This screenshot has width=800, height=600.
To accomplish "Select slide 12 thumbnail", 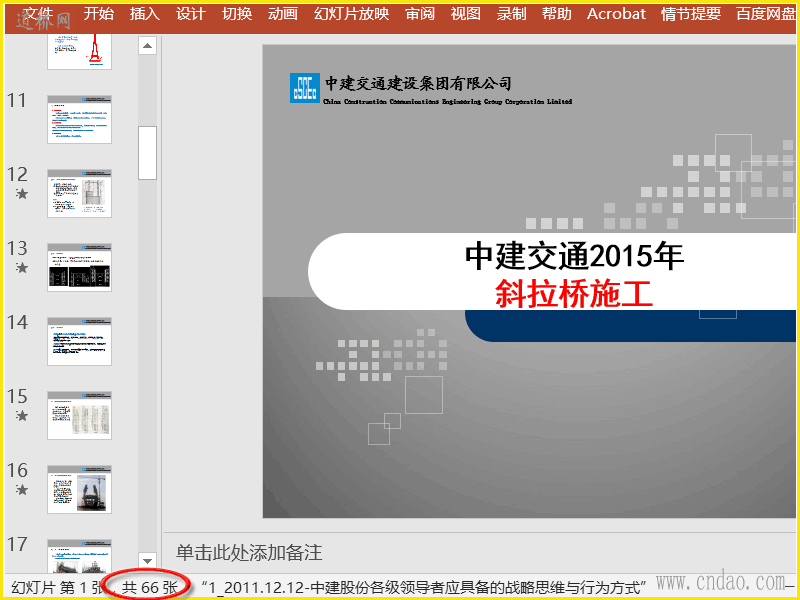I will 80,193.
